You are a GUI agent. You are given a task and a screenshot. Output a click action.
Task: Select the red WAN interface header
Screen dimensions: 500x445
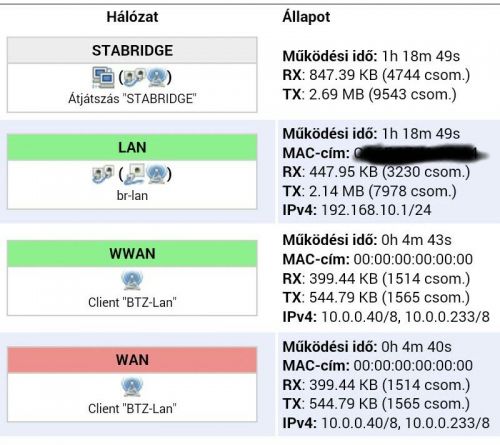(x=132, y=360)
